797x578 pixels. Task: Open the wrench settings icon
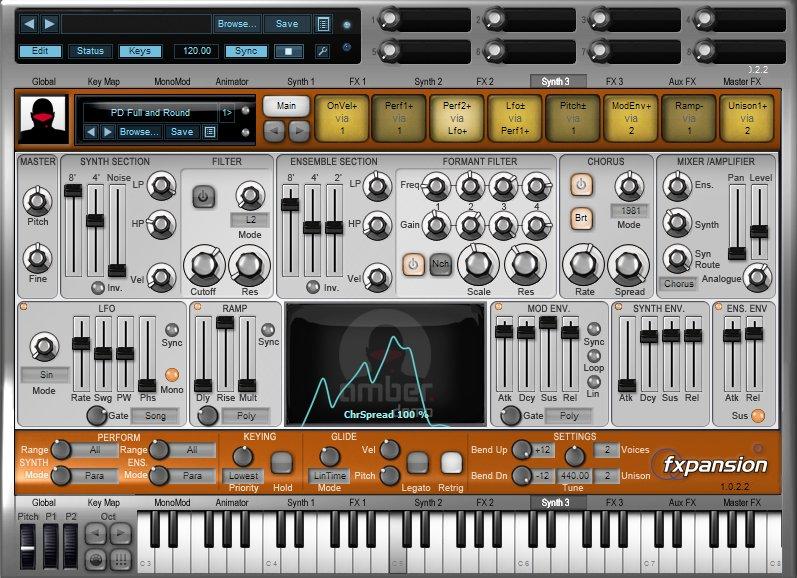[322, 51]
